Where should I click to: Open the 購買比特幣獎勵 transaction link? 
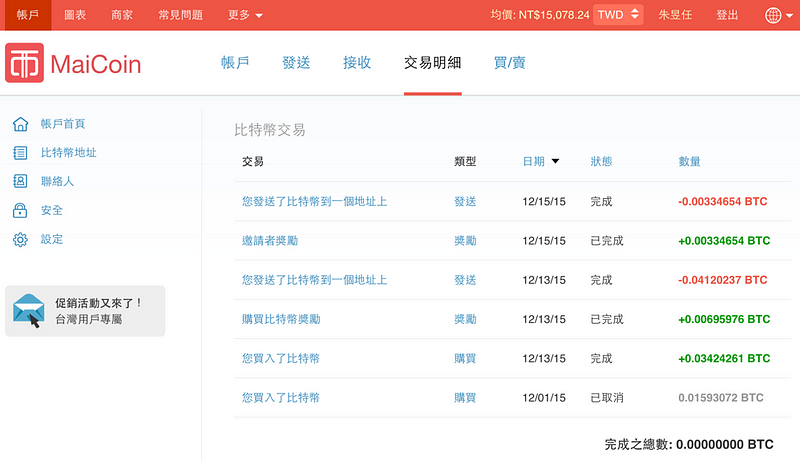coord(281,319)
